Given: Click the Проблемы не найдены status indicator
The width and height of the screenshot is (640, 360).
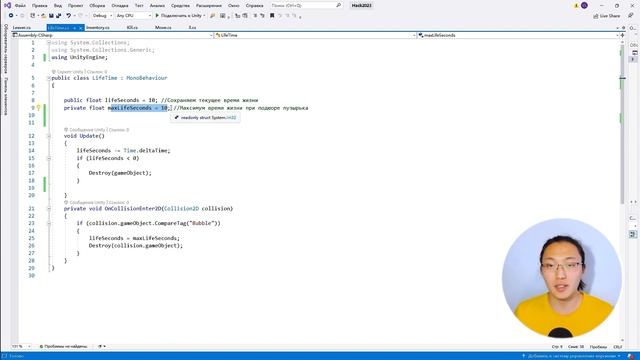Looking at the screenshot, I should [x=63, y=347].
